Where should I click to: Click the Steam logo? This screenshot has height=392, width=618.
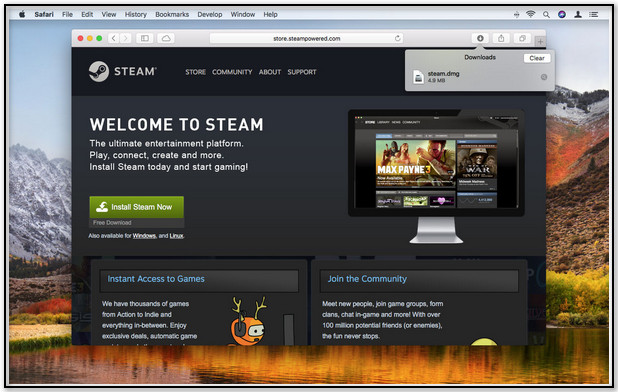tap(123, 71)
